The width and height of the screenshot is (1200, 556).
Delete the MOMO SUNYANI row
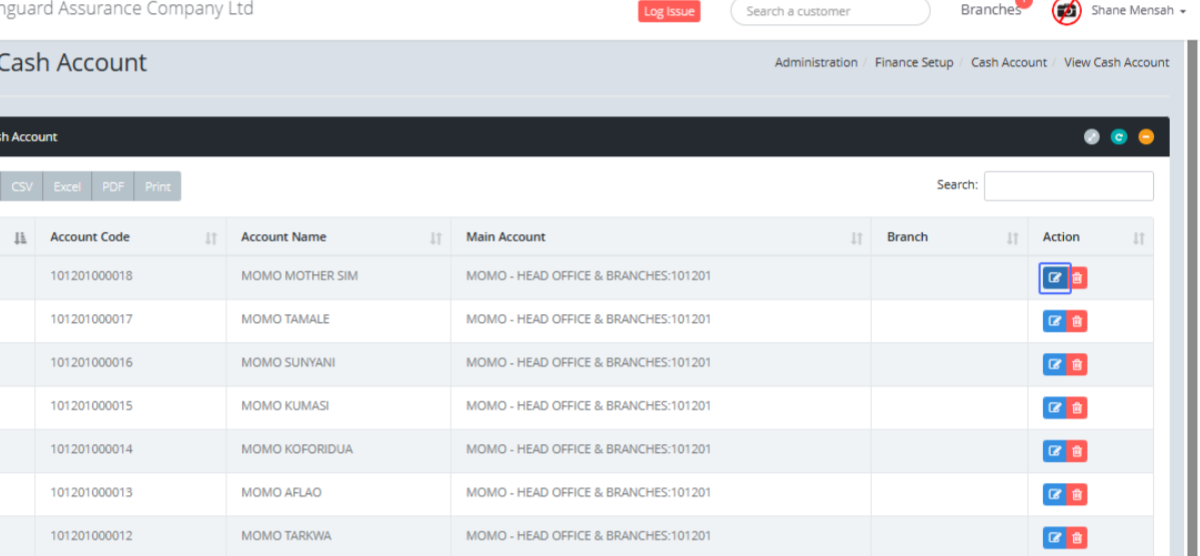click(1077, 365)
